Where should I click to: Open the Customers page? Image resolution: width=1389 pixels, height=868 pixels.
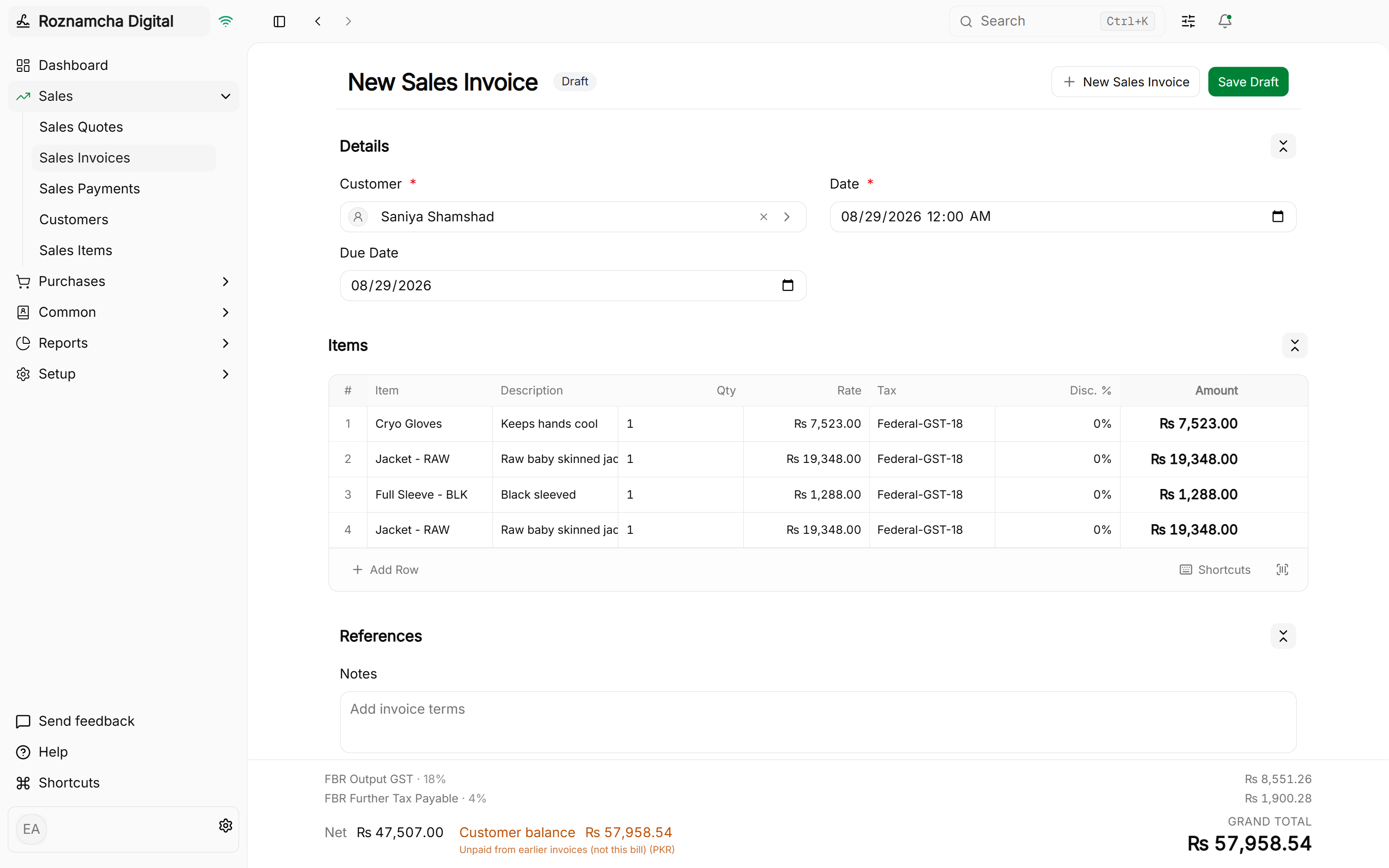click(73, 220)
